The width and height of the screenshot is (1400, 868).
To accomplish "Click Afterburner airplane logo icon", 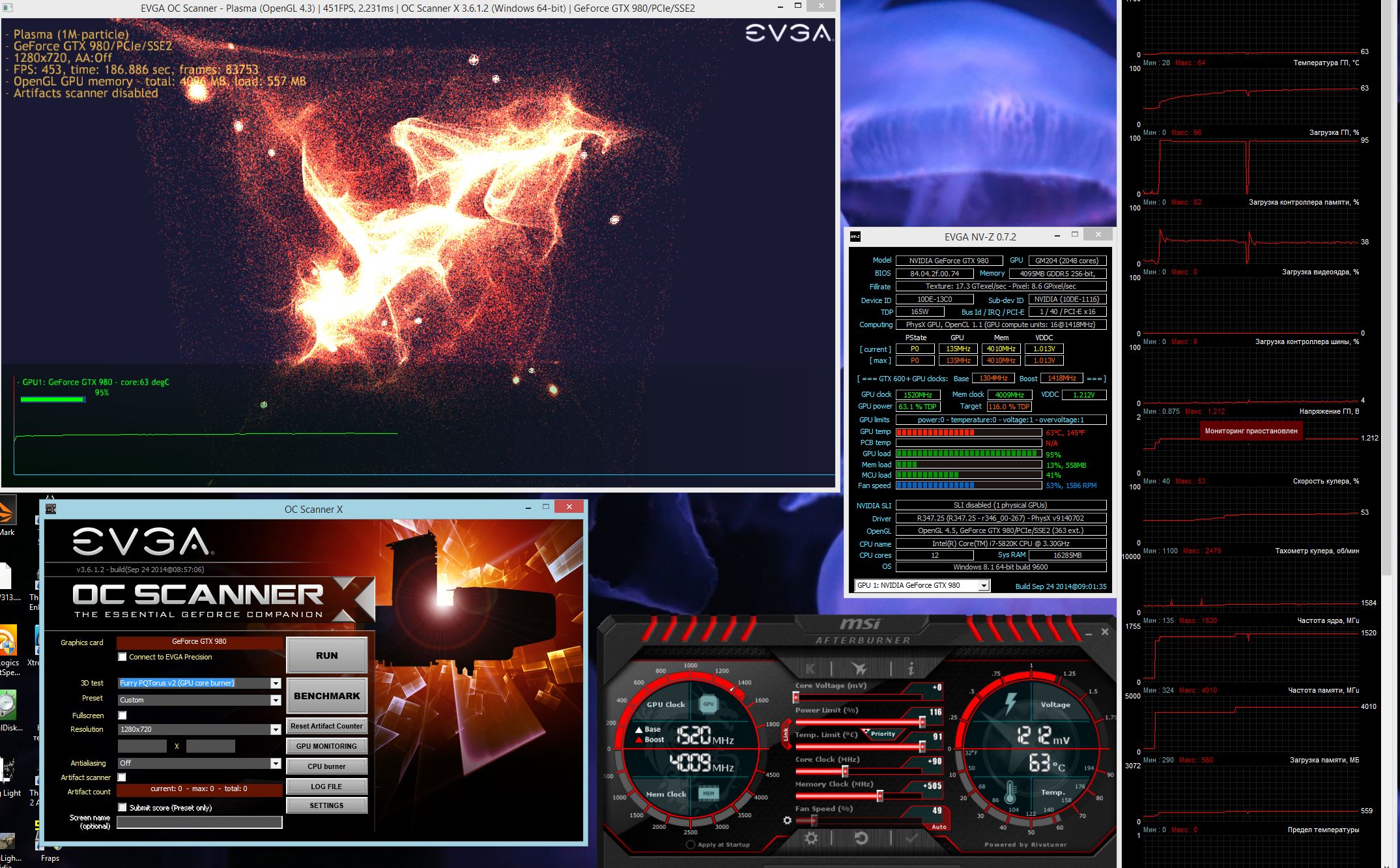I will [x=859, y=669].
